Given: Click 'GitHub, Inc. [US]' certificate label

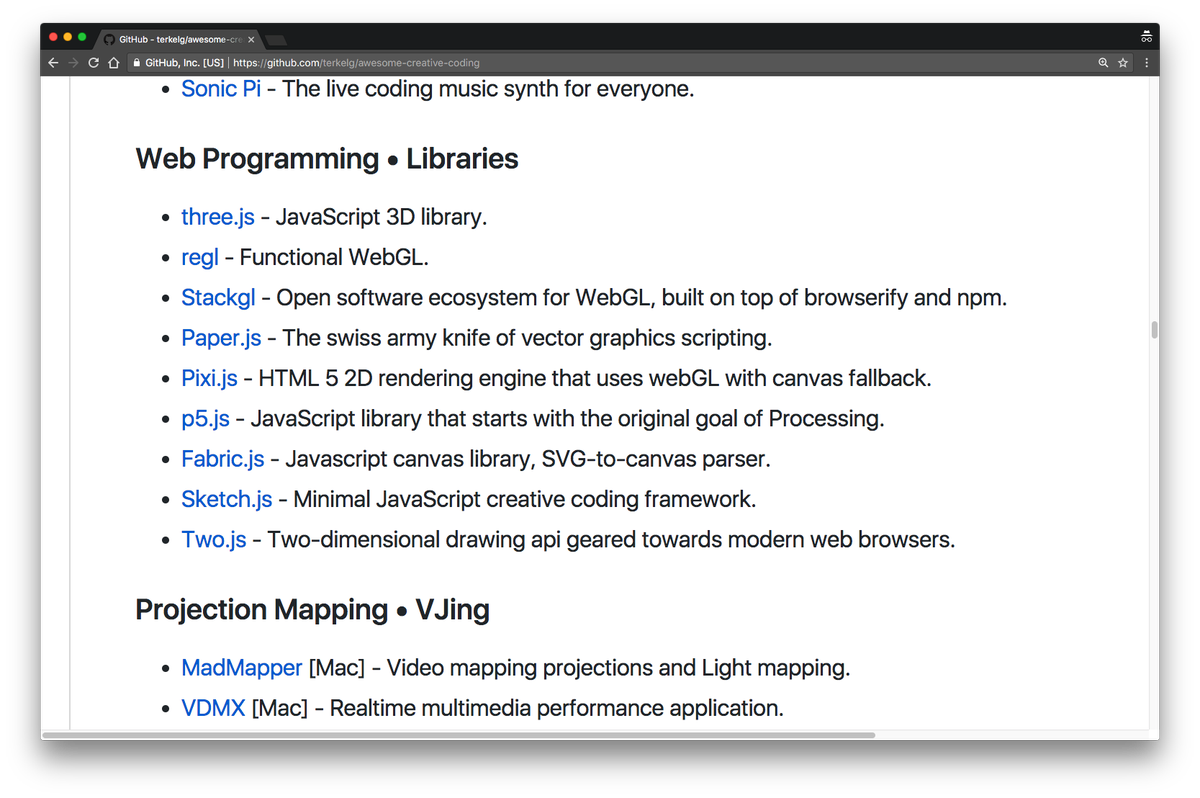Looking at the screenshot, I should [x=185, y=62].
